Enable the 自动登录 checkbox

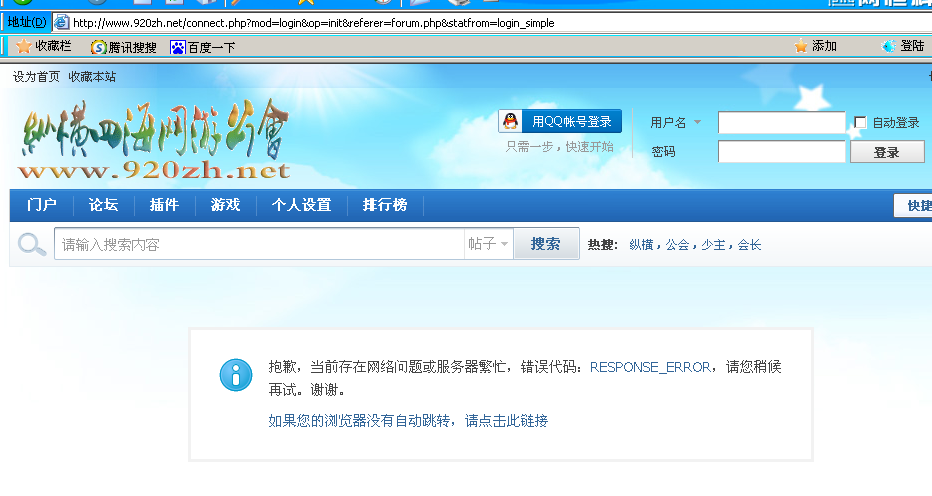click(860, 123)
